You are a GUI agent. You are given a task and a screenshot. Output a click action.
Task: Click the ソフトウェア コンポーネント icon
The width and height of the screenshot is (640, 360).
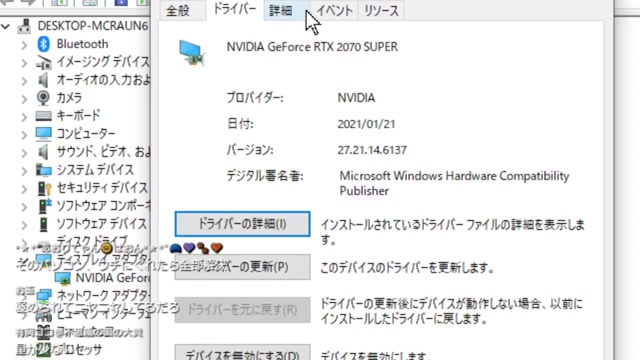(44, 206)
